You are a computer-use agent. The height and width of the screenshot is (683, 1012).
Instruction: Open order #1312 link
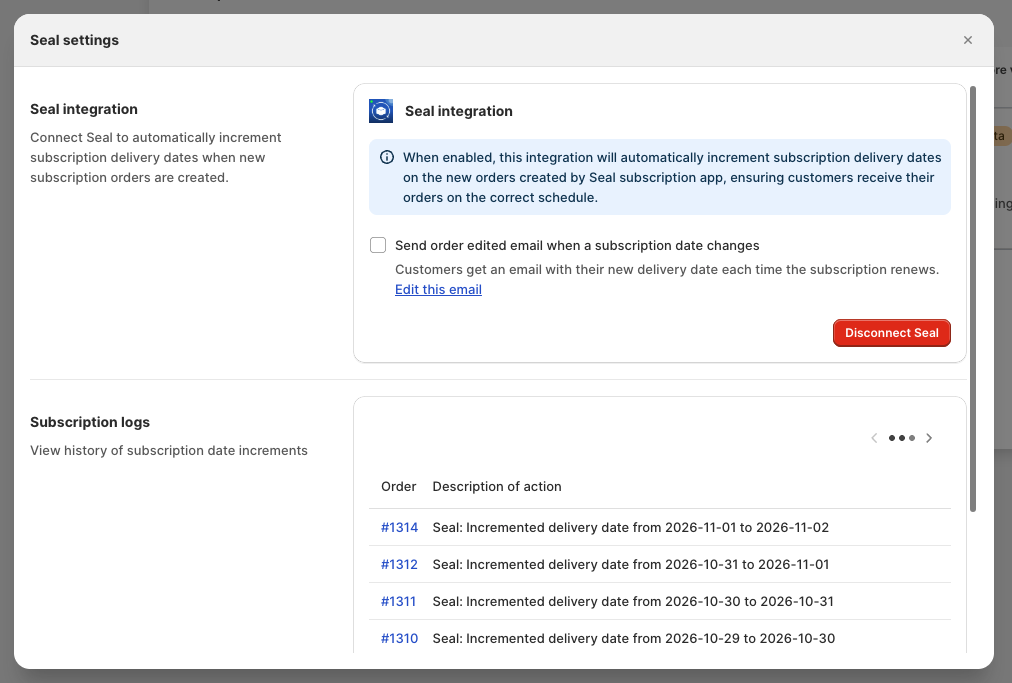(x=400, y=564)
